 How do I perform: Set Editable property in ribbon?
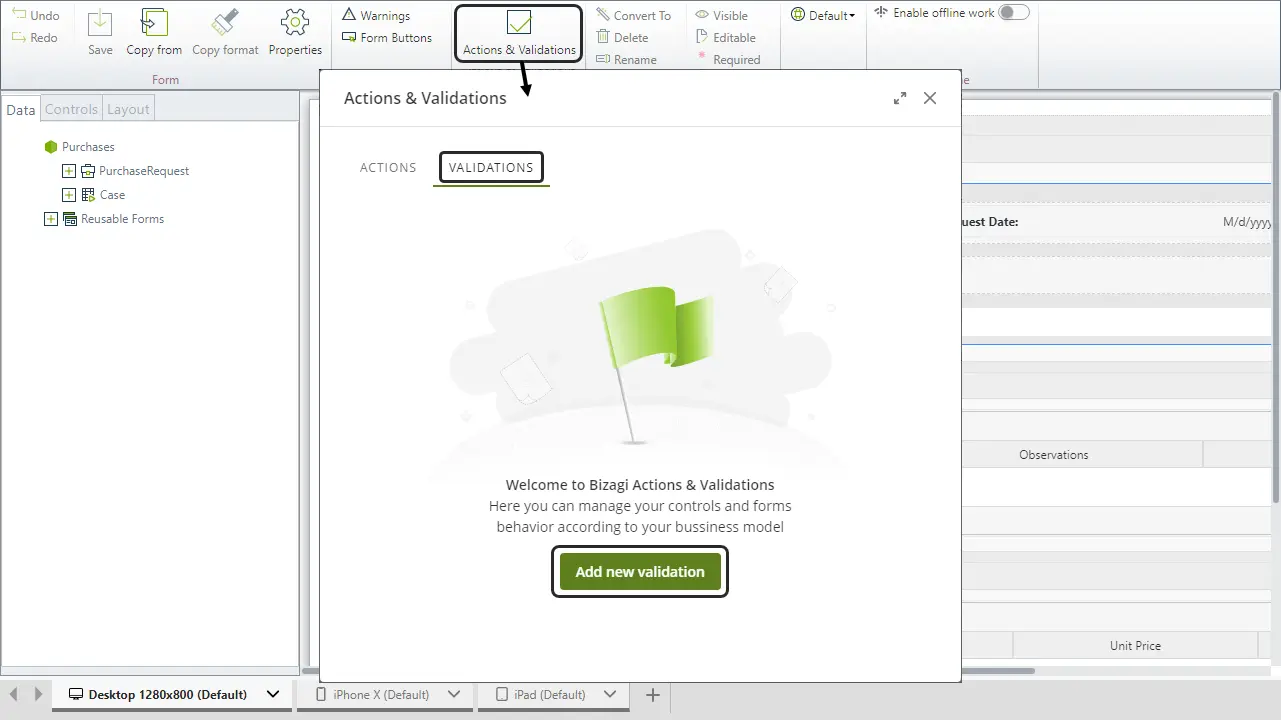pyautogui.click(x=726, y=37)
